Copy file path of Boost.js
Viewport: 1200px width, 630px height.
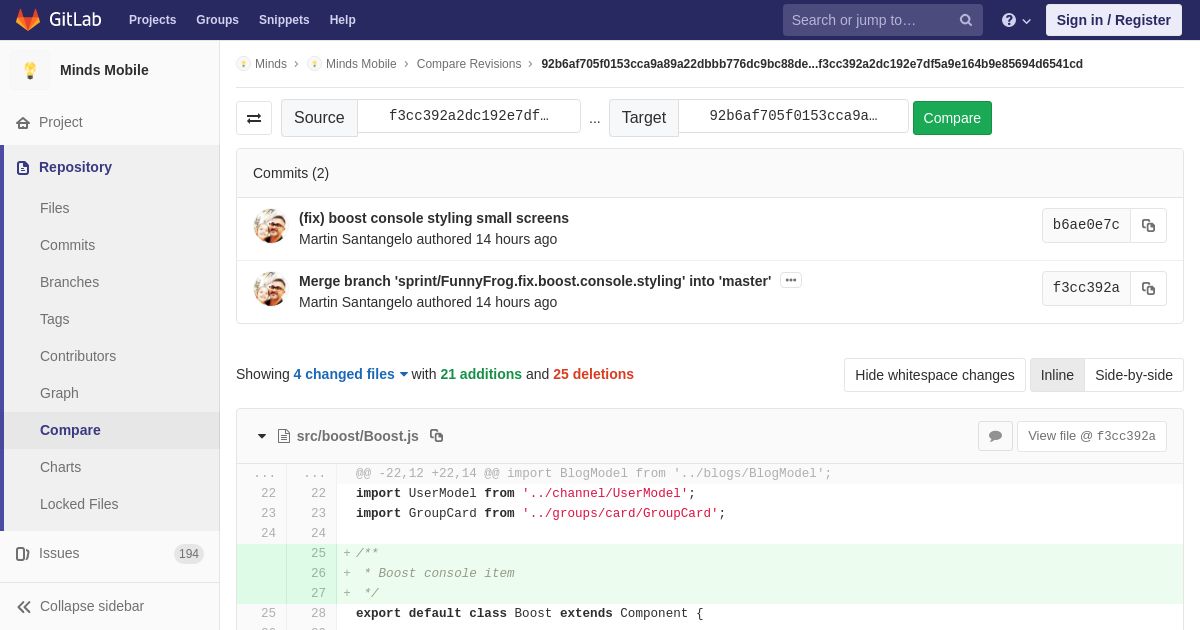(436, 436)
